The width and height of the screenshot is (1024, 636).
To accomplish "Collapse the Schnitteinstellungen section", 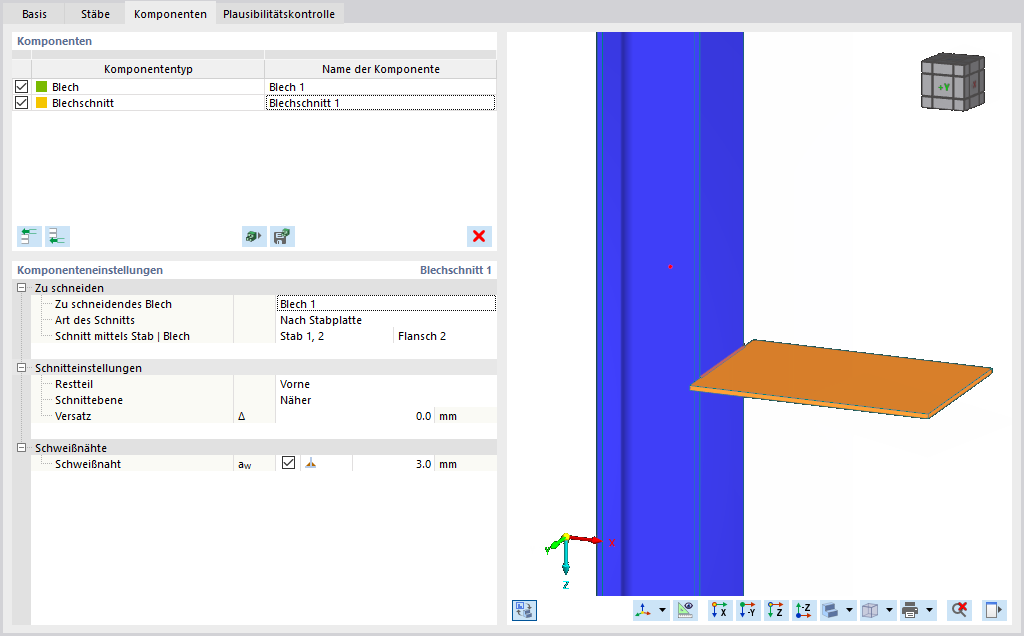I will [x=22, y=368].
